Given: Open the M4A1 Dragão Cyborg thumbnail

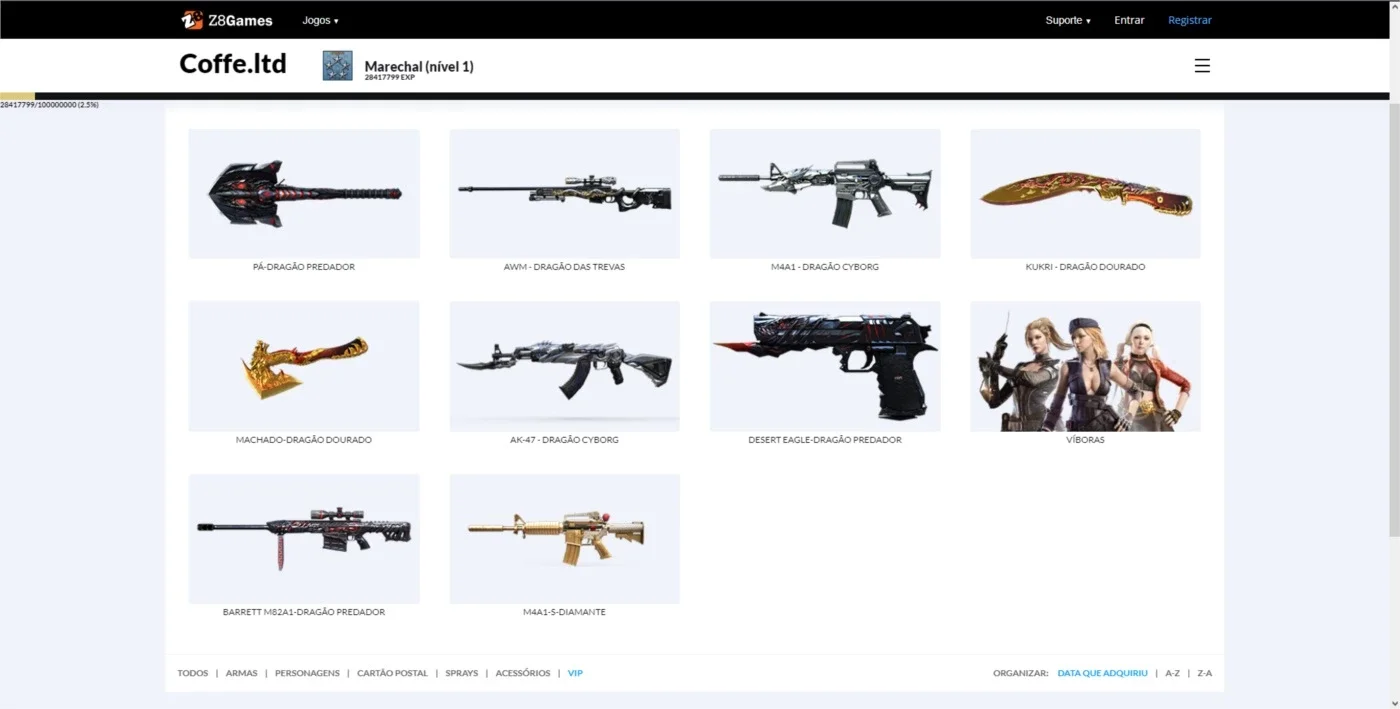Looking at the screenshot, I should pyautogui.click(x=825, y=193).
